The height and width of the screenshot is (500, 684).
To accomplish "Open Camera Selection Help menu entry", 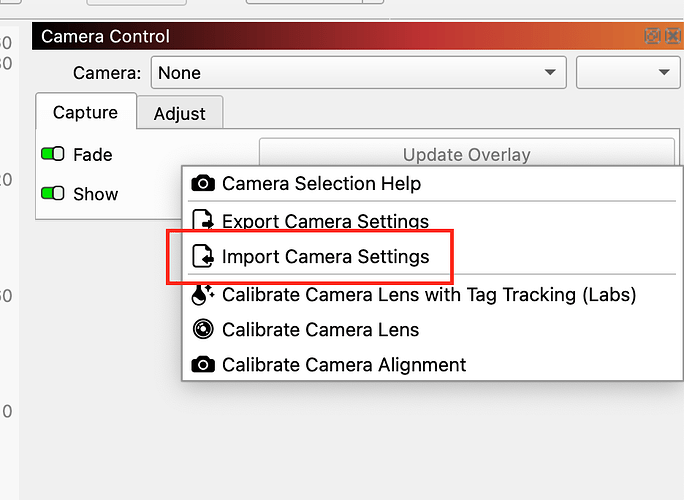I will (321, 184).
